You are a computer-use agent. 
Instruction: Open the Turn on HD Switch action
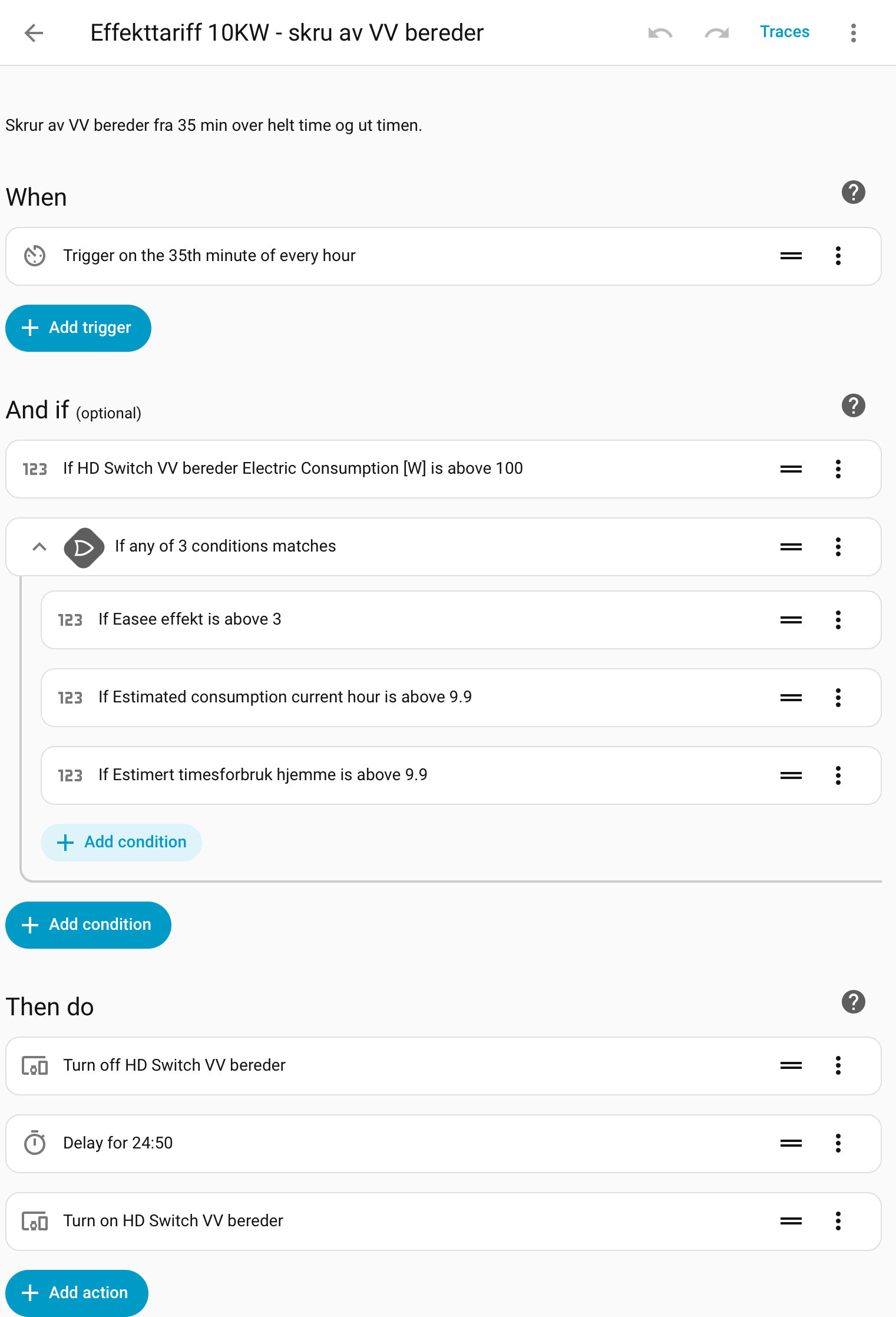pyautogui.click(x=173, y=1221)
